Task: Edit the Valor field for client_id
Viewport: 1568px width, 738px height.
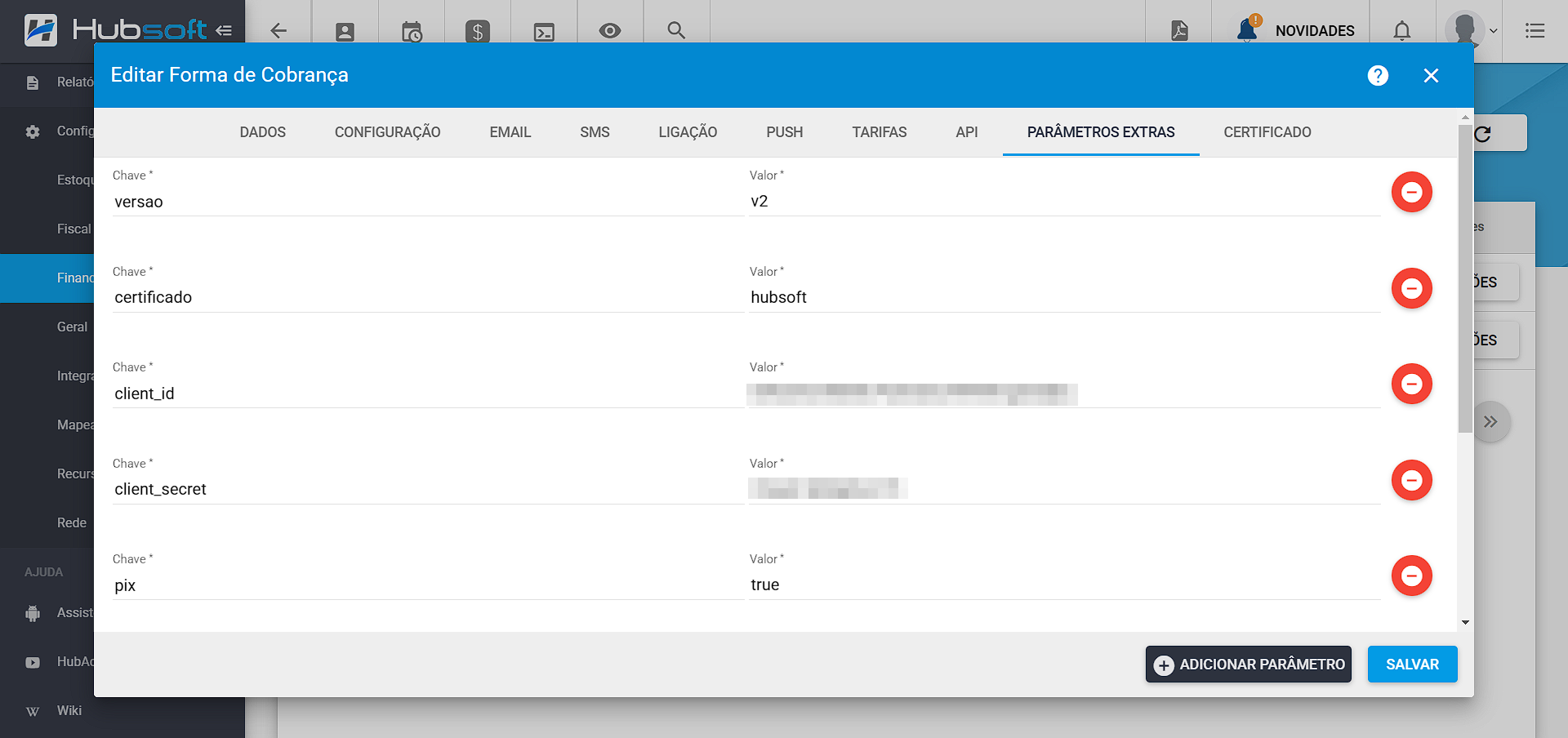Action: pyautogui.click(x=1064, y=393)
